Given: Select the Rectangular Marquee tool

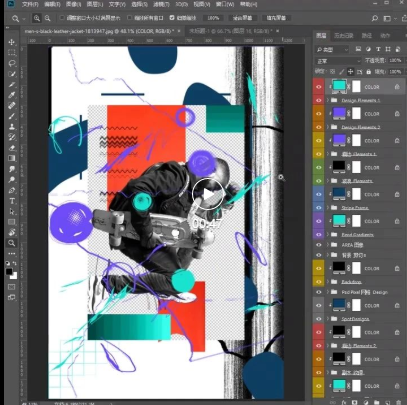Looking at the screenshot, I should click(12, 53).
